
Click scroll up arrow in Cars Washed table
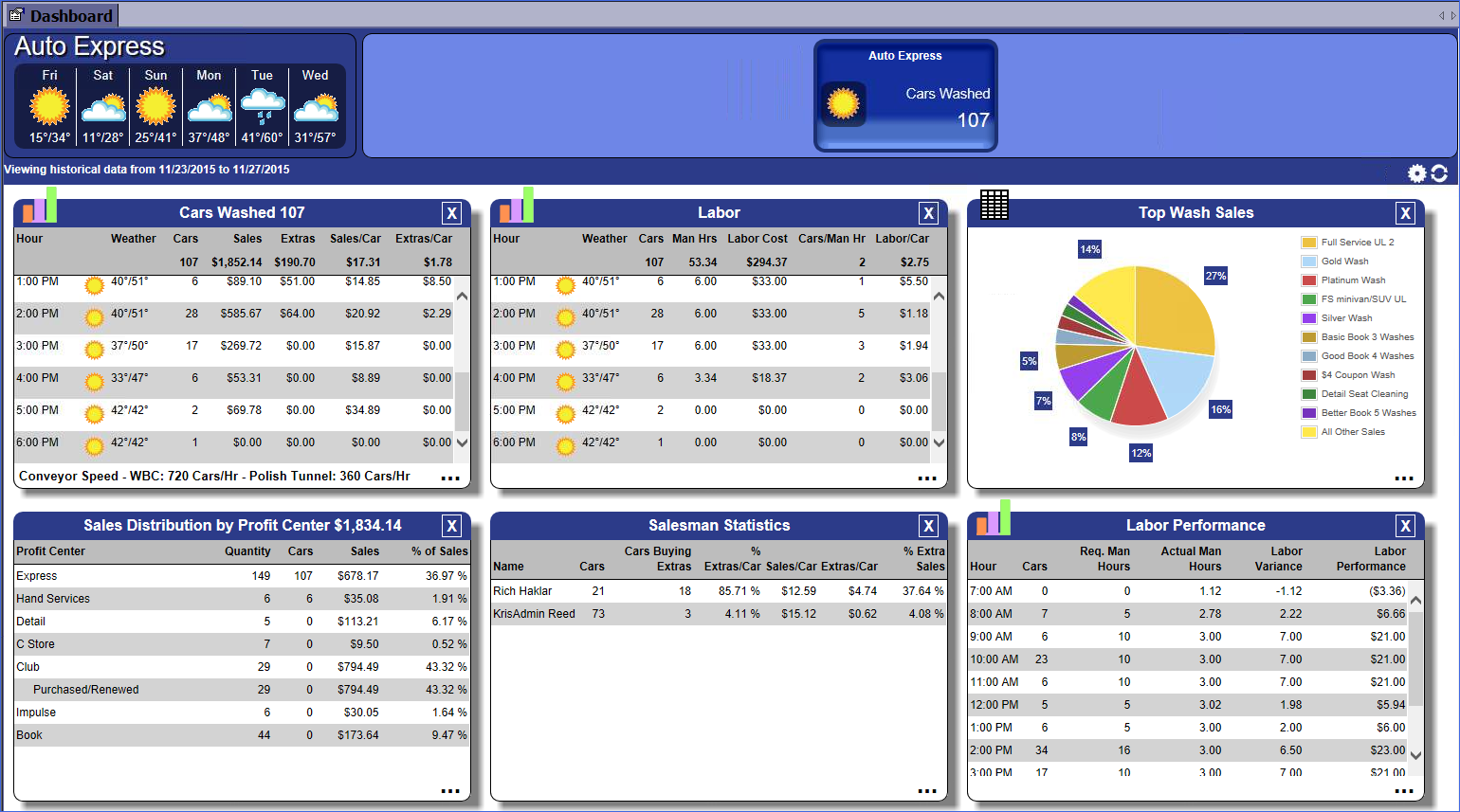tap(463, 297)
